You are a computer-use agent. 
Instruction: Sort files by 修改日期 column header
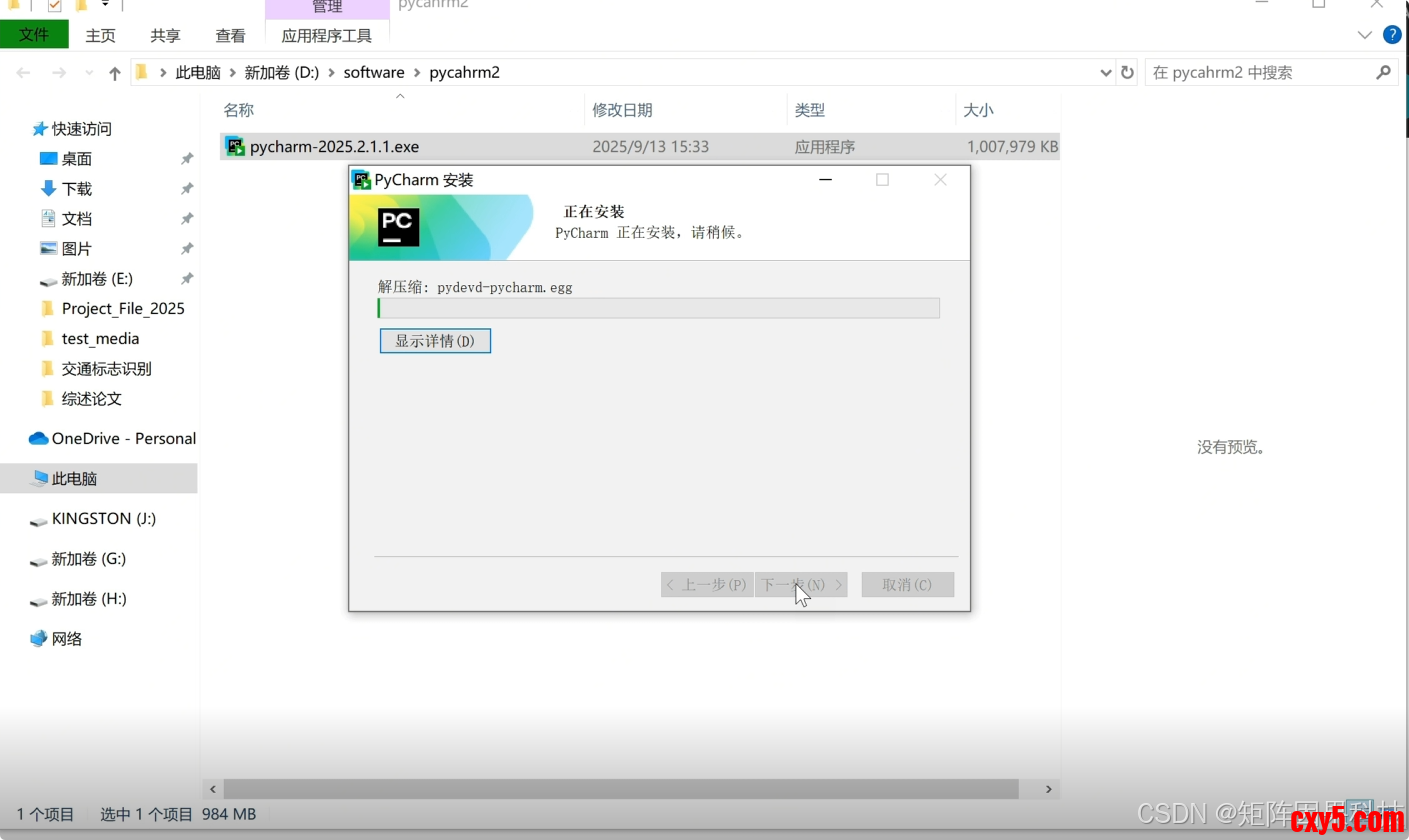click(x=622, y=110)
